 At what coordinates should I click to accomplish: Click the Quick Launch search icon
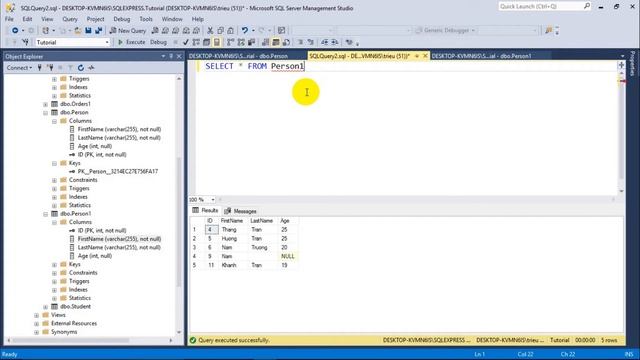click(x=587, y=6)
